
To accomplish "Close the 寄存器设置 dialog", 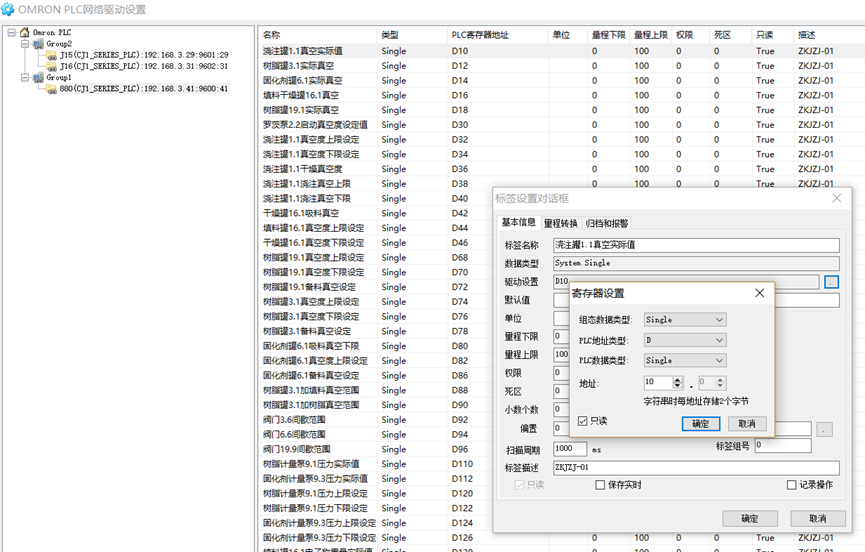I will [760, 293].
